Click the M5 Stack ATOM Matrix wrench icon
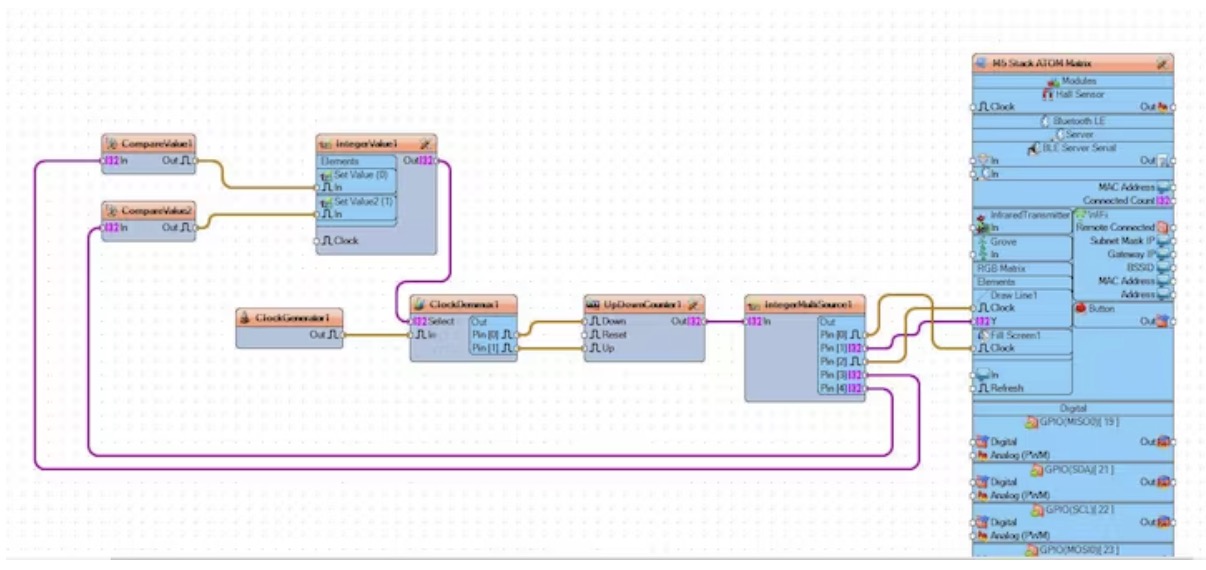1206x570 pixels. pos(1162,62)
